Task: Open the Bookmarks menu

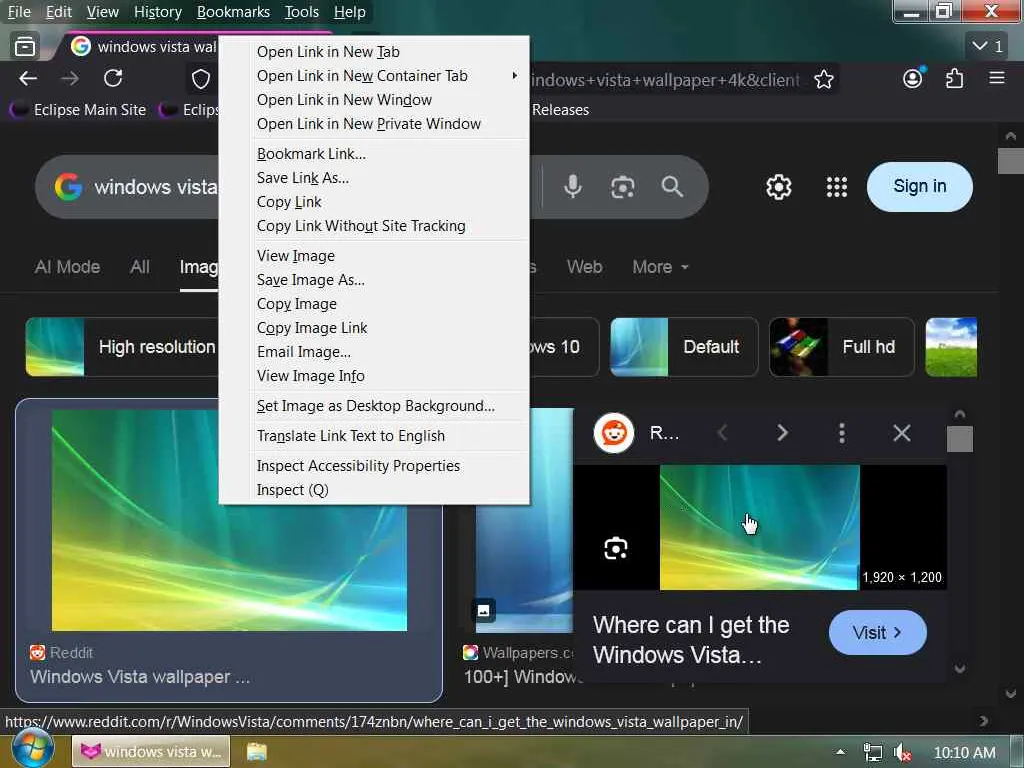Action: click(233, 12)
